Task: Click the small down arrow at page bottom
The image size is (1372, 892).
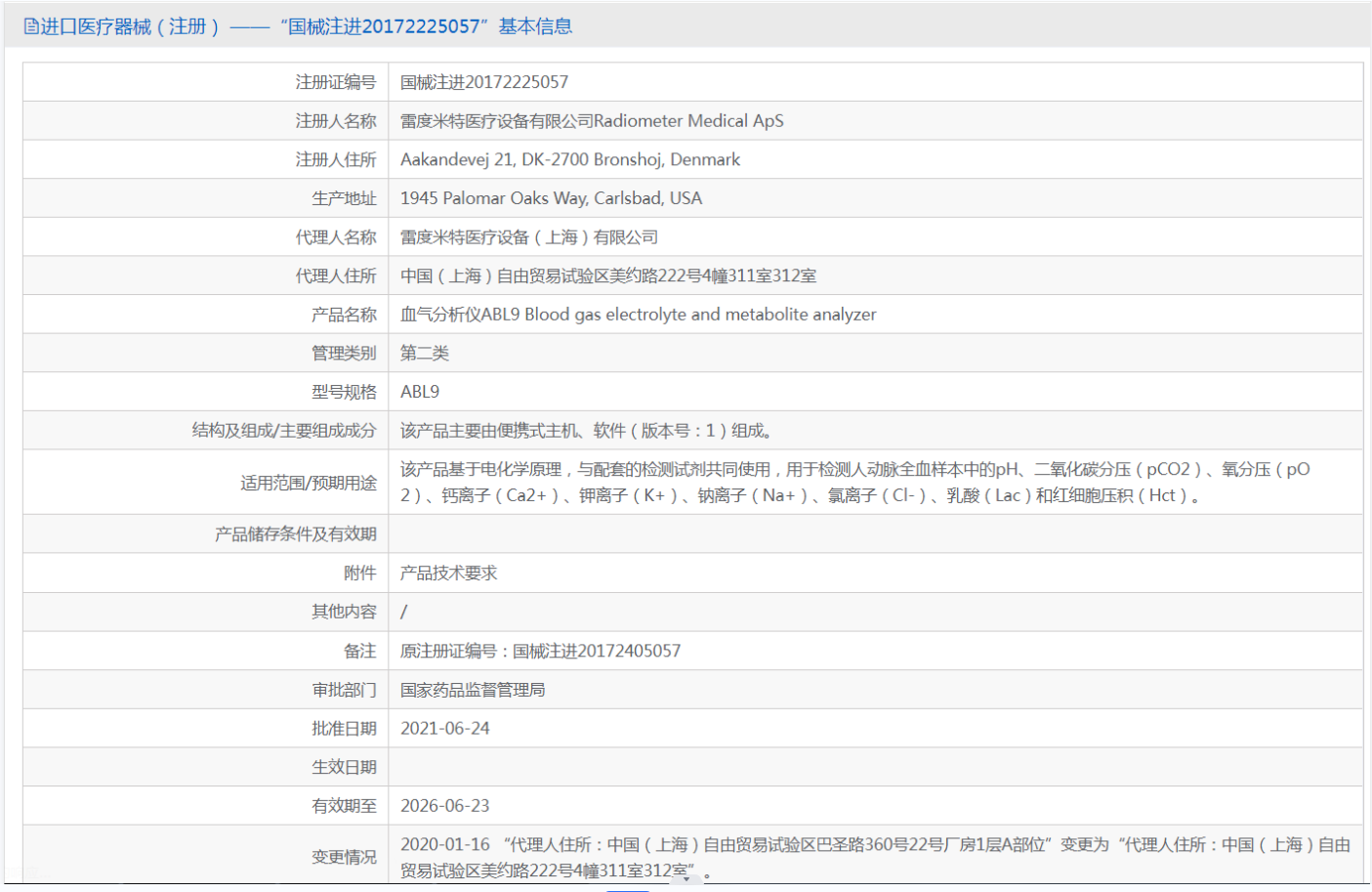Action: (686, 879)
